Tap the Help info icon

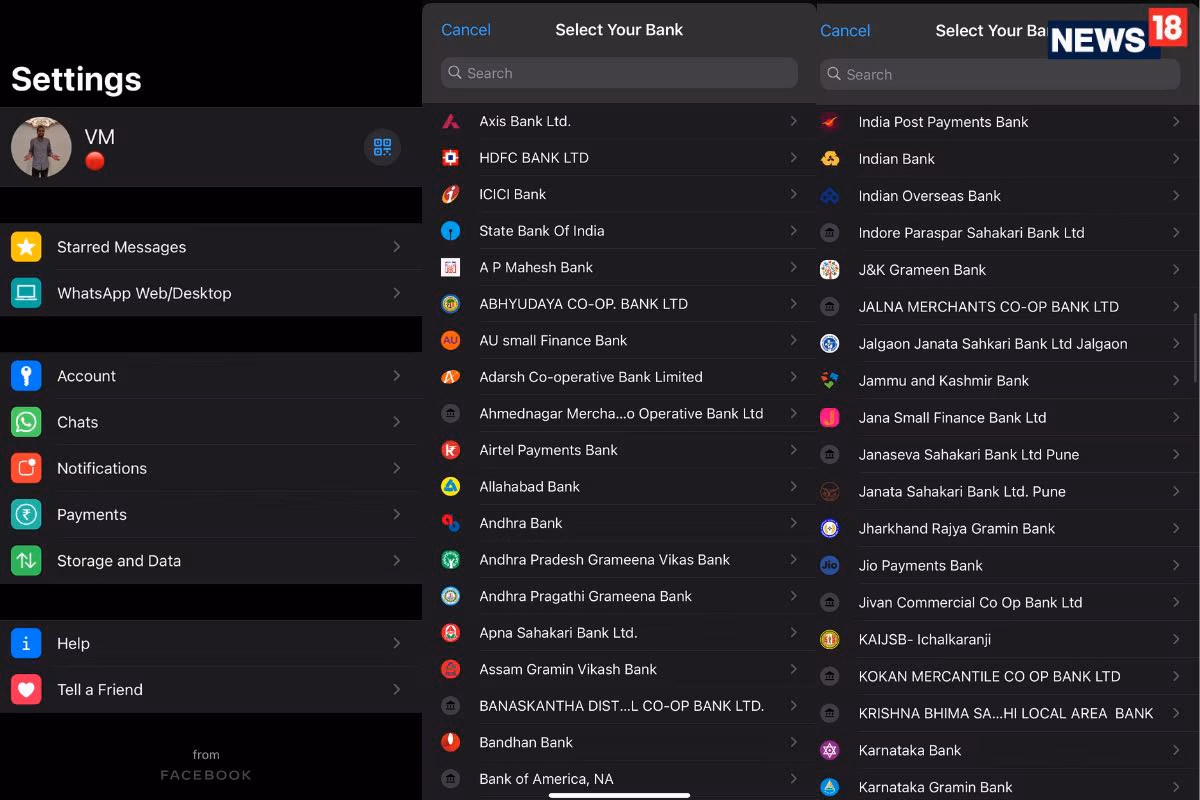point(26,643)
